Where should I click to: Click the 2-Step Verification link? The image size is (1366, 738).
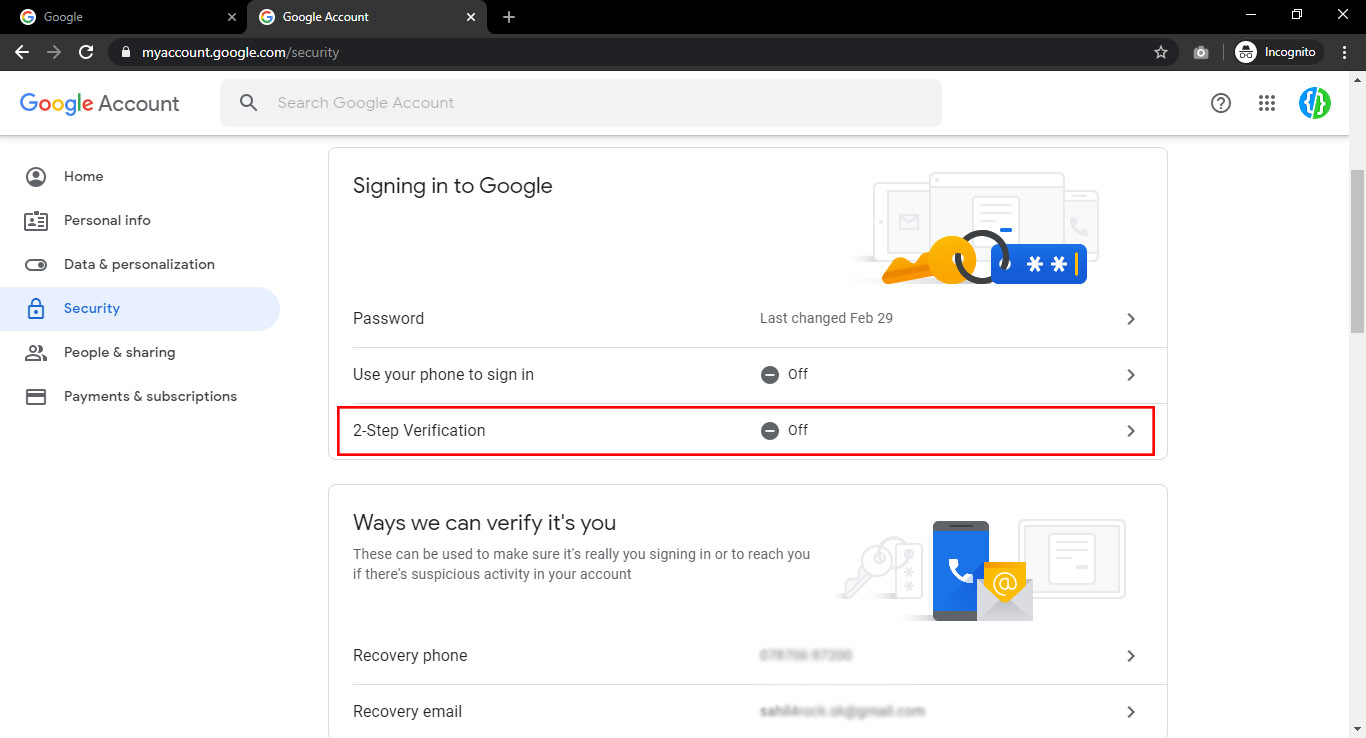419,430
